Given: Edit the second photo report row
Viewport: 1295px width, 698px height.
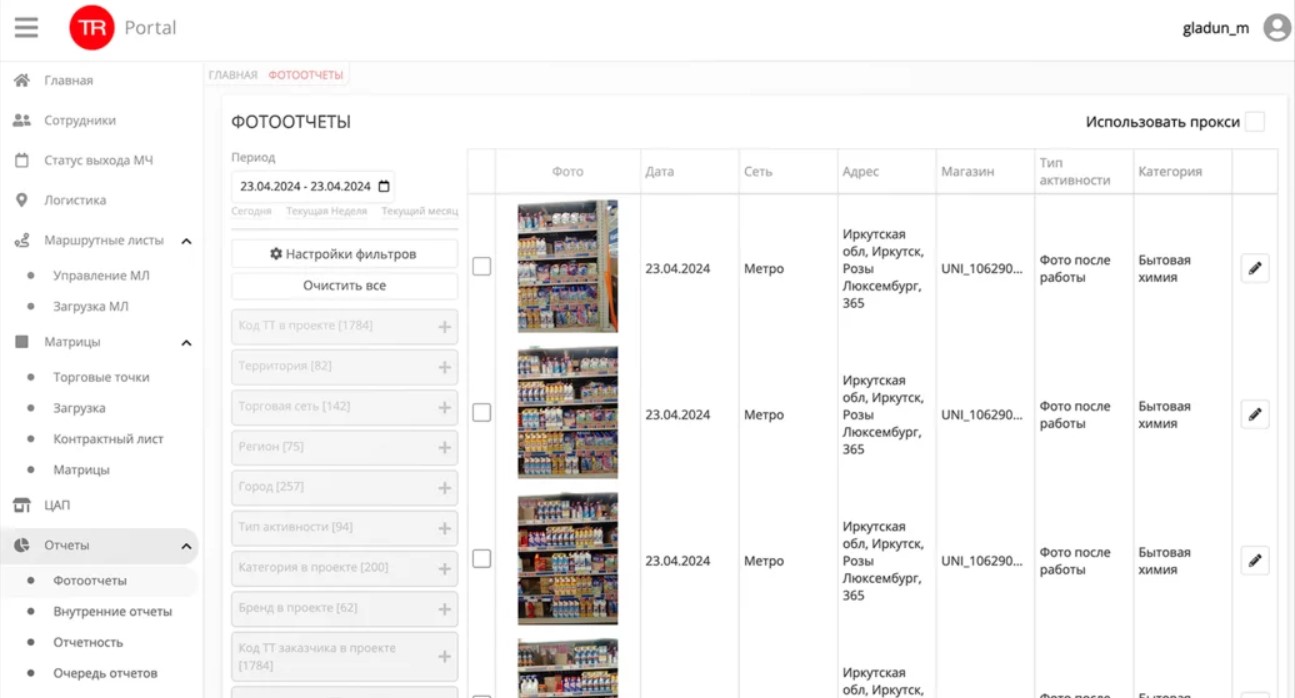Looking at the screenshot, I should coord(1255,414).
